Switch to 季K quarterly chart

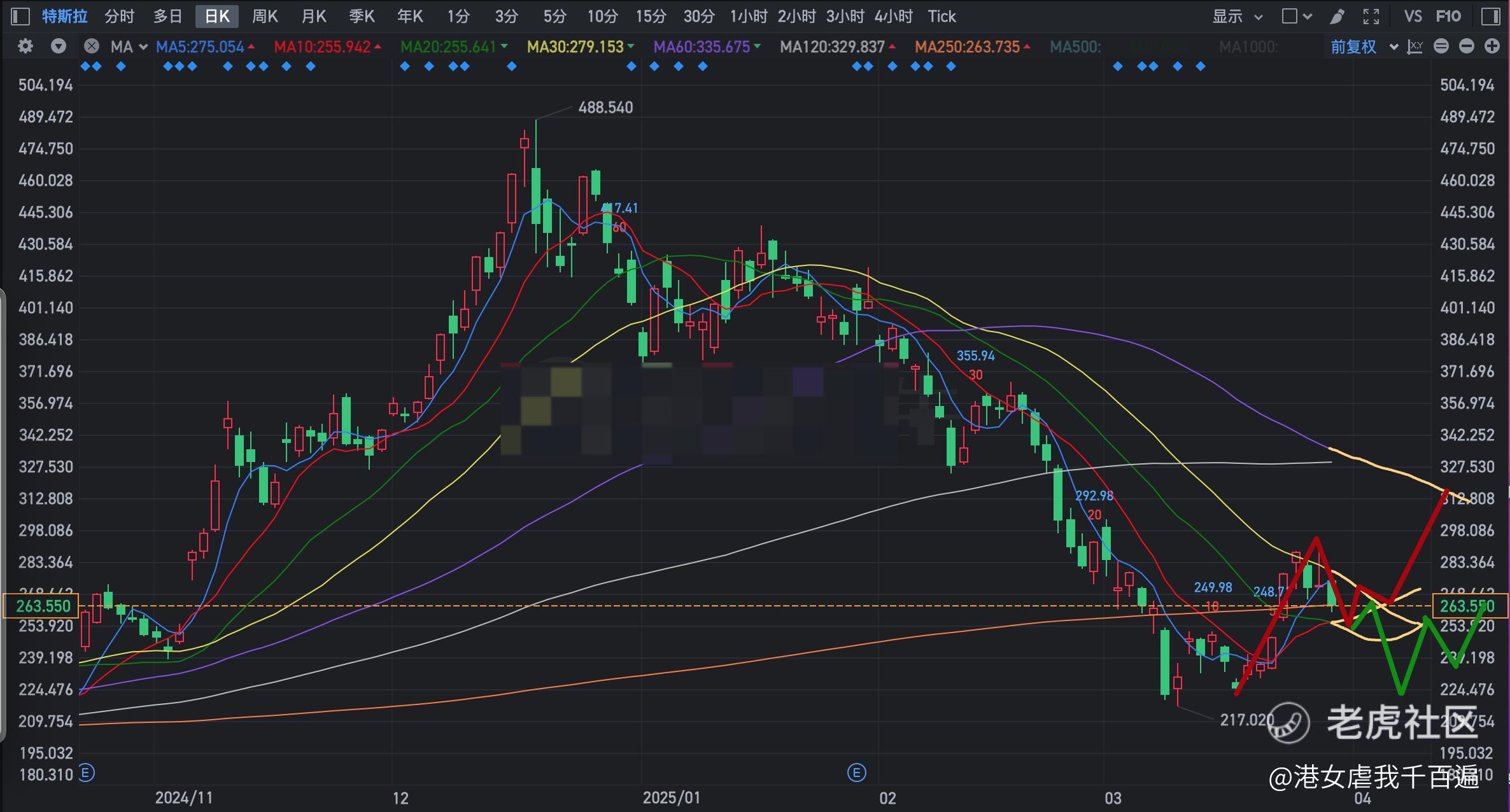(x=362, y=16)
